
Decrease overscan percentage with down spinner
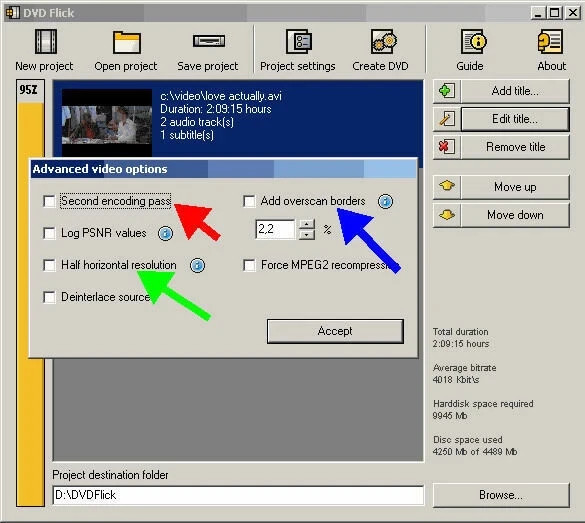click(x=307, y=235)
